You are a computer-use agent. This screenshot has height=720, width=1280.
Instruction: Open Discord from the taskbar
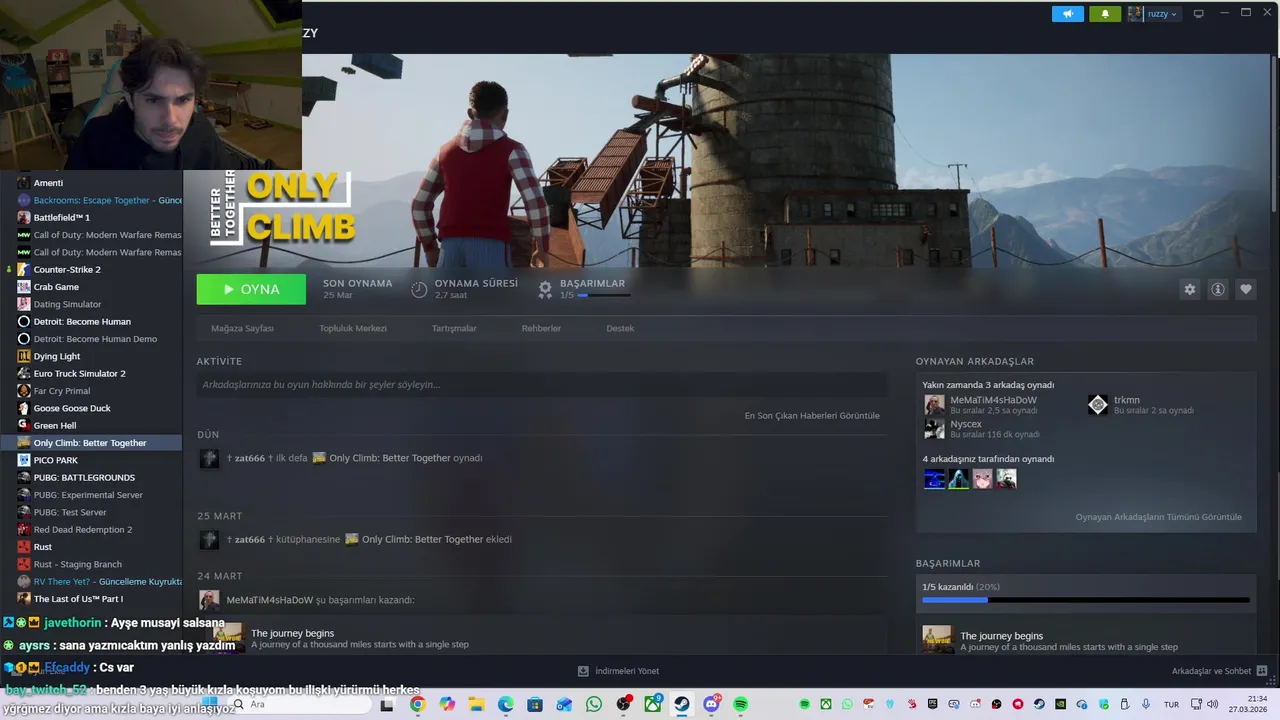712,704
